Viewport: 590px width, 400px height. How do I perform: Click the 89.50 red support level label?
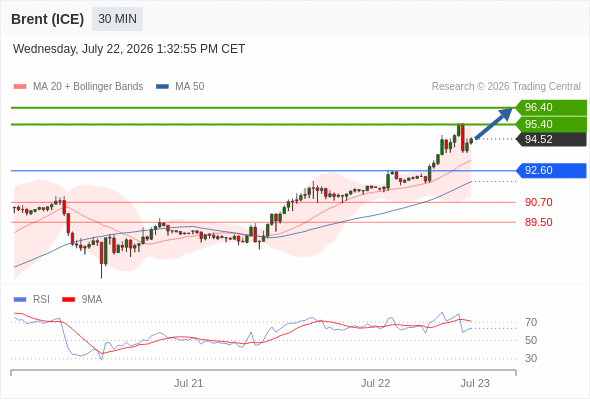tap(538, 222)
